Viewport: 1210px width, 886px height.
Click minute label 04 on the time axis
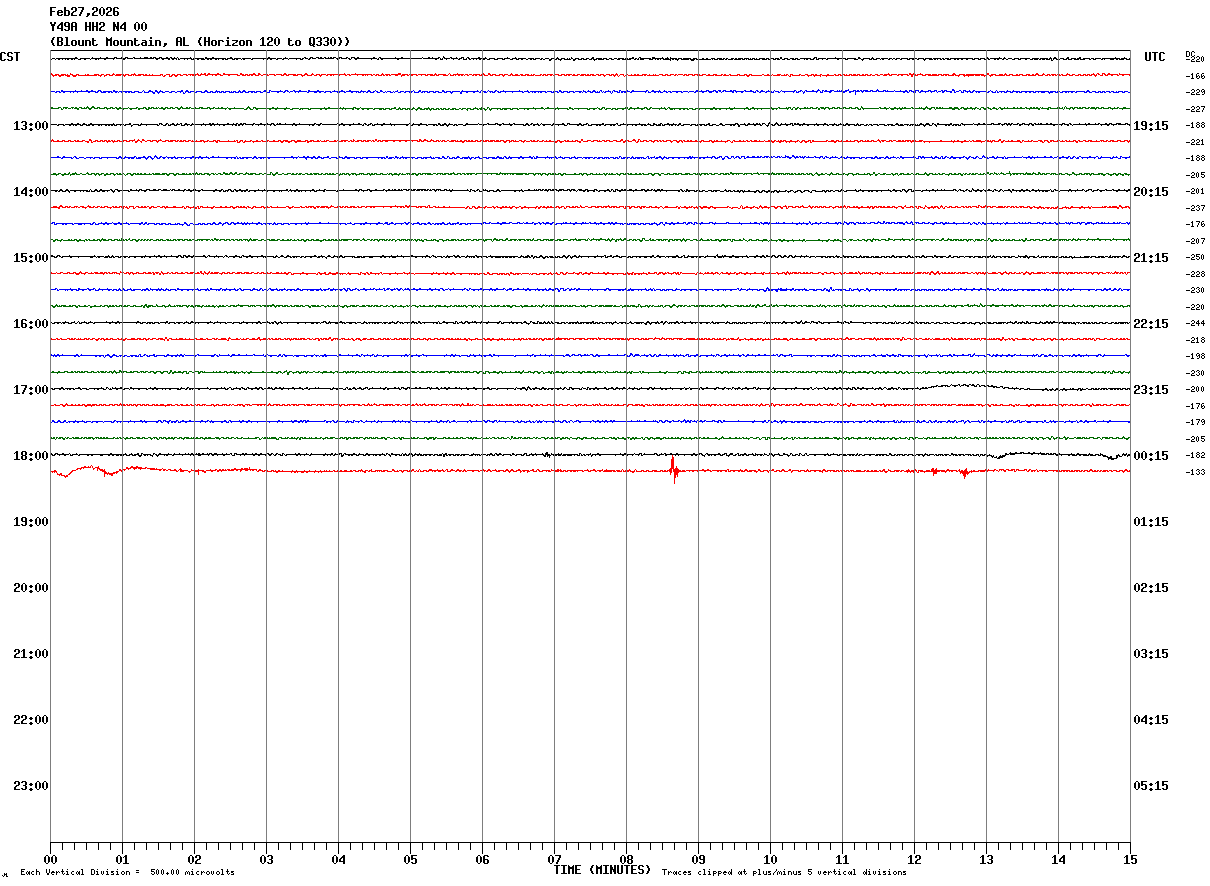point(338,859)
